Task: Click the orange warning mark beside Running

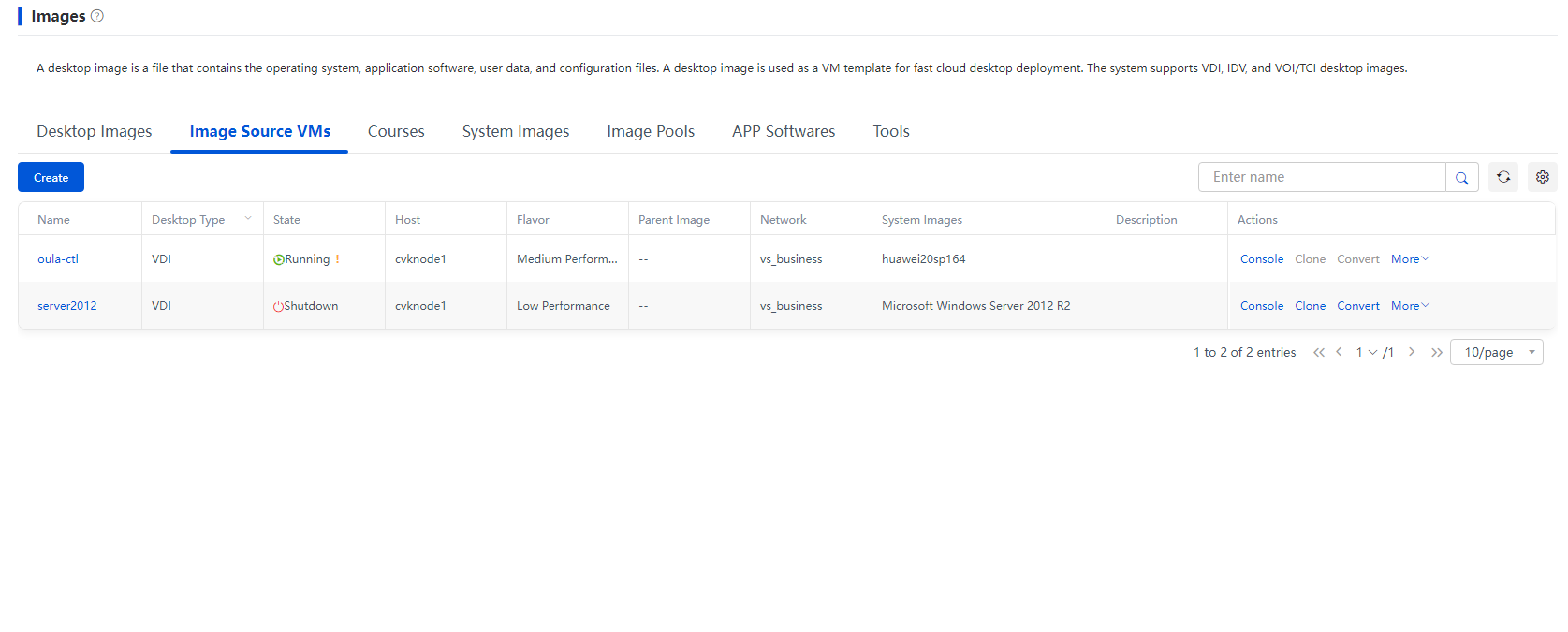Action: pos(337,259)
